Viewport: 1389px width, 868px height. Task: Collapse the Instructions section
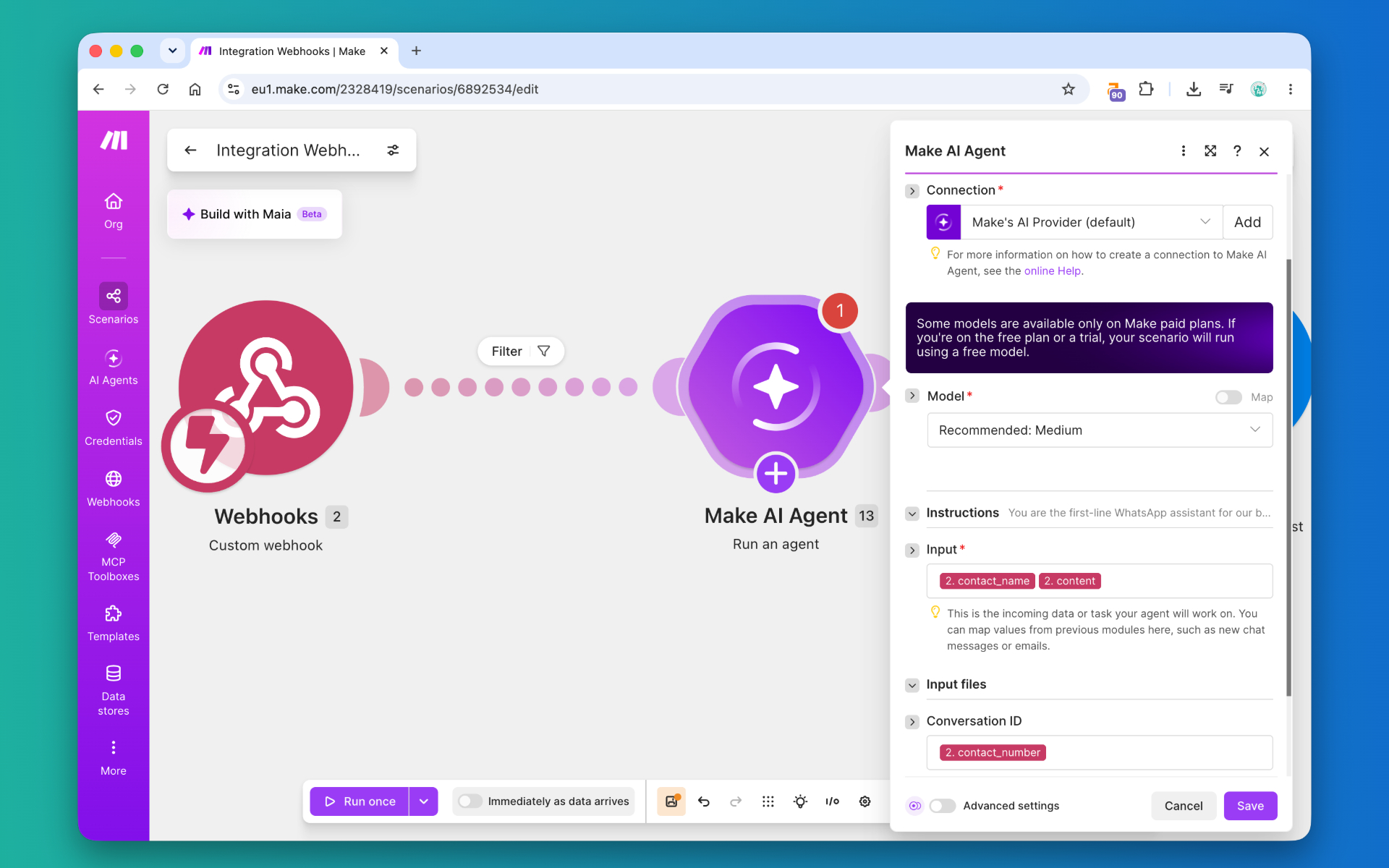912,514
